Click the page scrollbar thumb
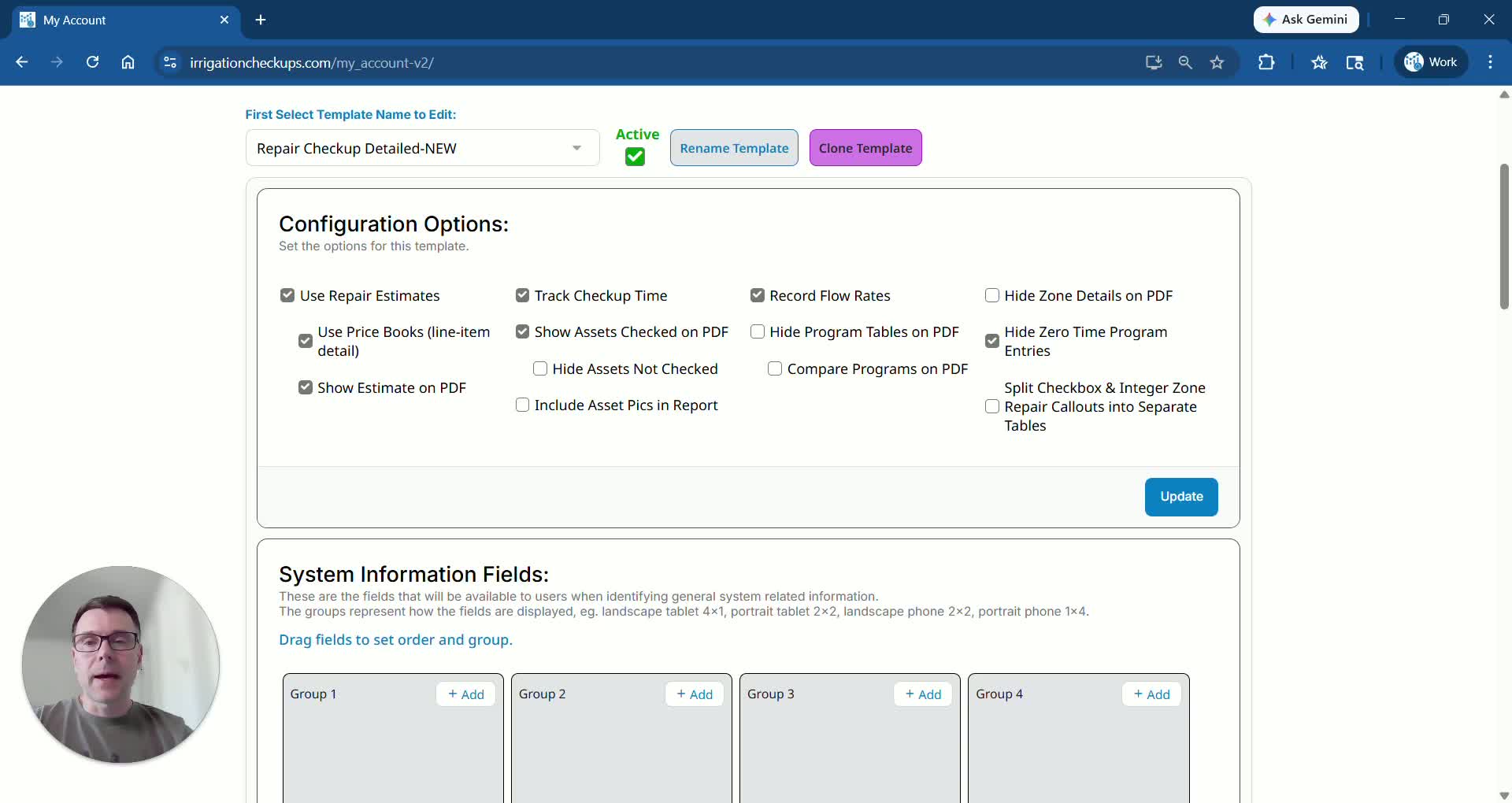Screen dimensions: 1512x803 click(1504, 236)
